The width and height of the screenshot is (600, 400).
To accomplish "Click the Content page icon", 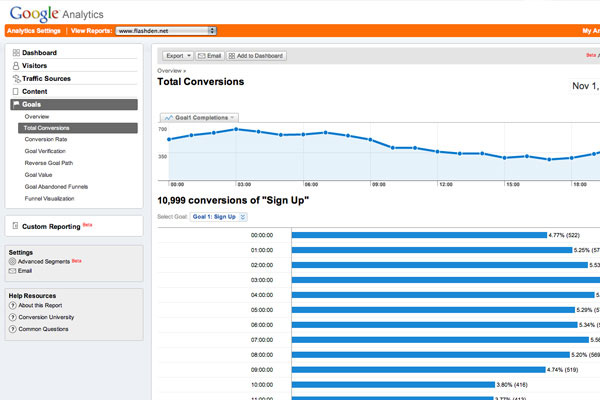I will pyautogui.click(x=15, y=91).
